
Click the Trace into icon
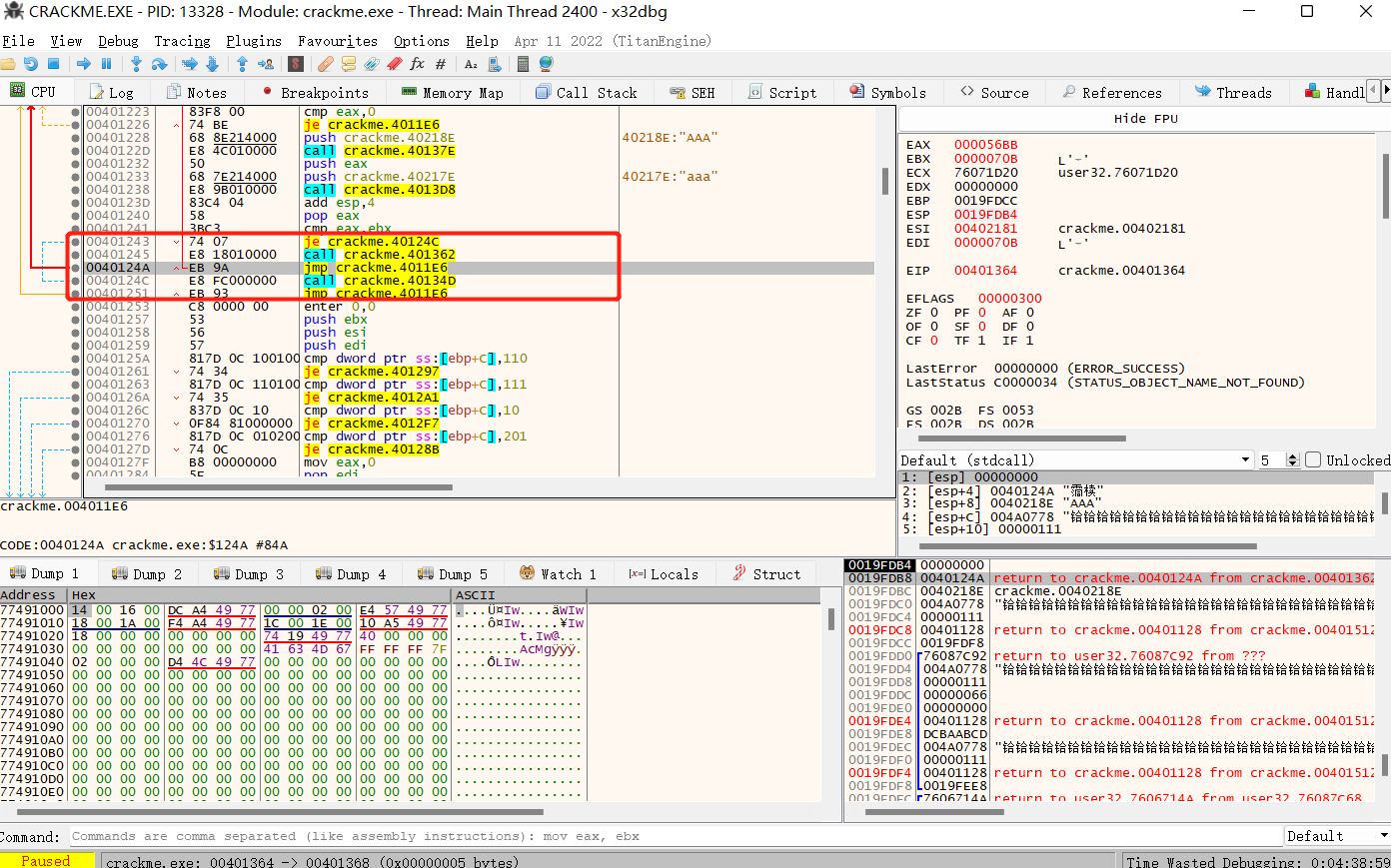[189, 64]
